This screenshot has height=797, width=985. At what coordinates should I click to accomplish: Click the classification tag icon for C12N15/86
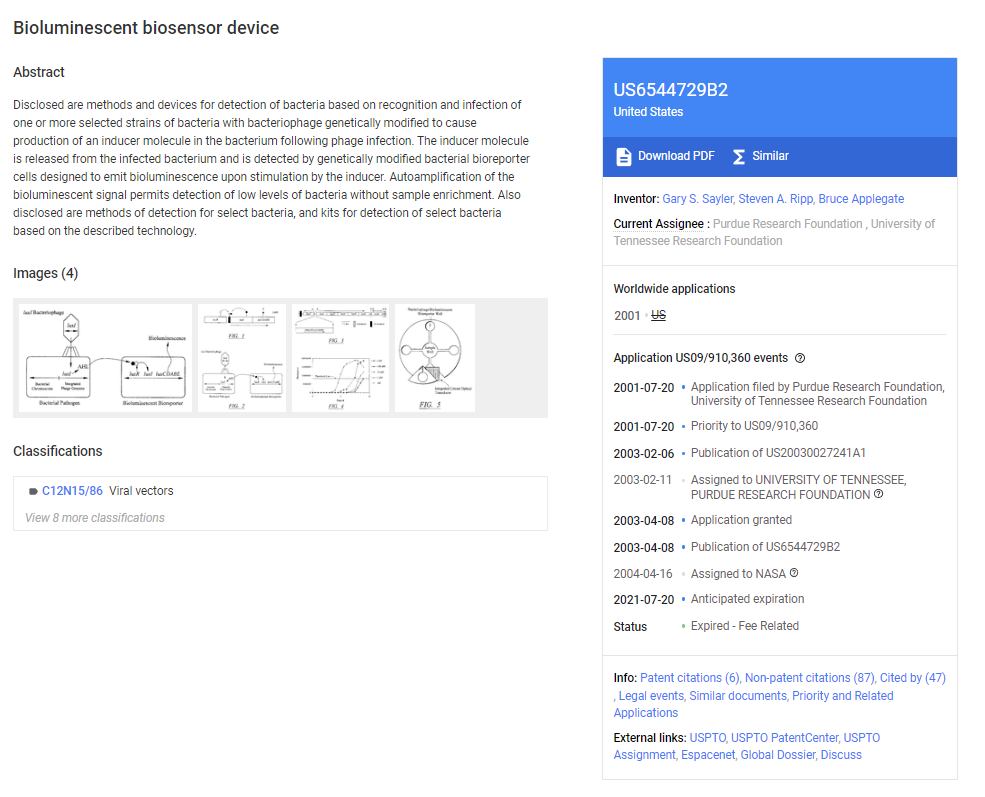[33, 491]
